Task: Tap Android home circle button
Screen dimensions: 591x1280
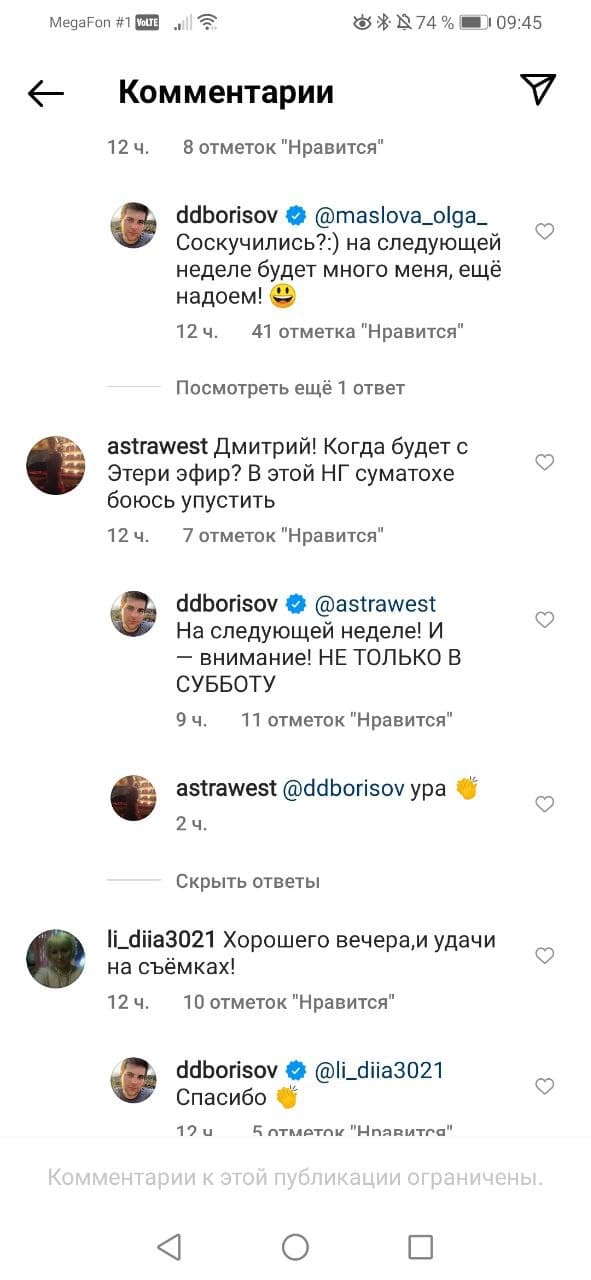Action: tap(295, 1246)
